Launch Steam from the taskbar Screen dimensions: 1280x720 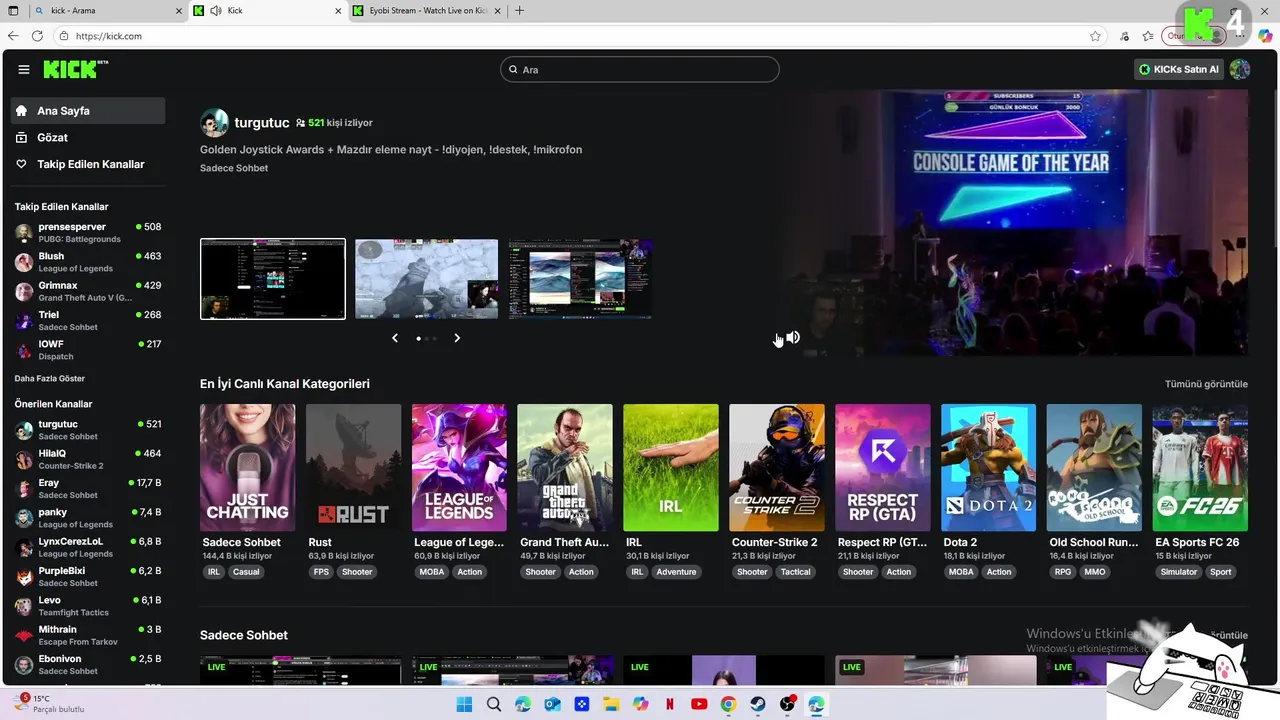(x=758, y=704)
